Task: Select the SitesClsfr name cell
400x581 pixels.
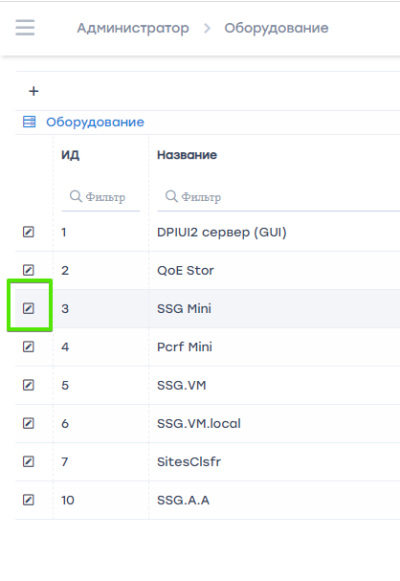Action: point(189,462)
